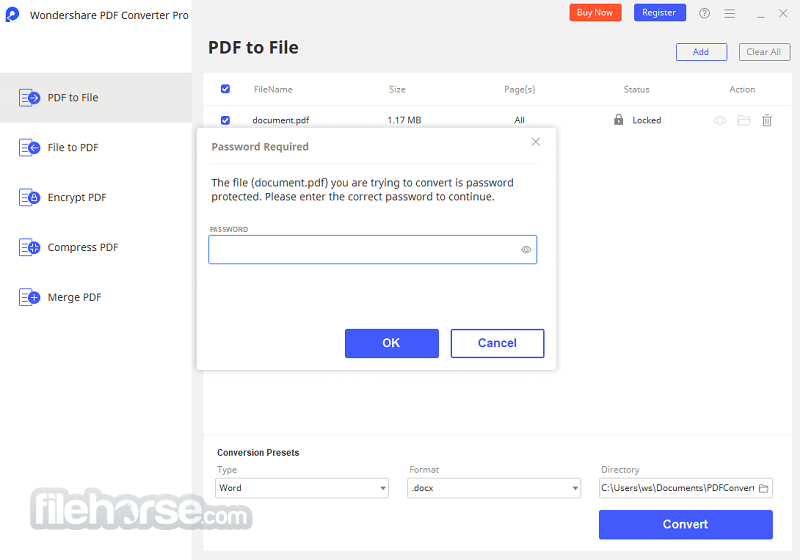Click the Wondershare app logo icon
This screenshot has width=800, height=560.
(12, 14)
